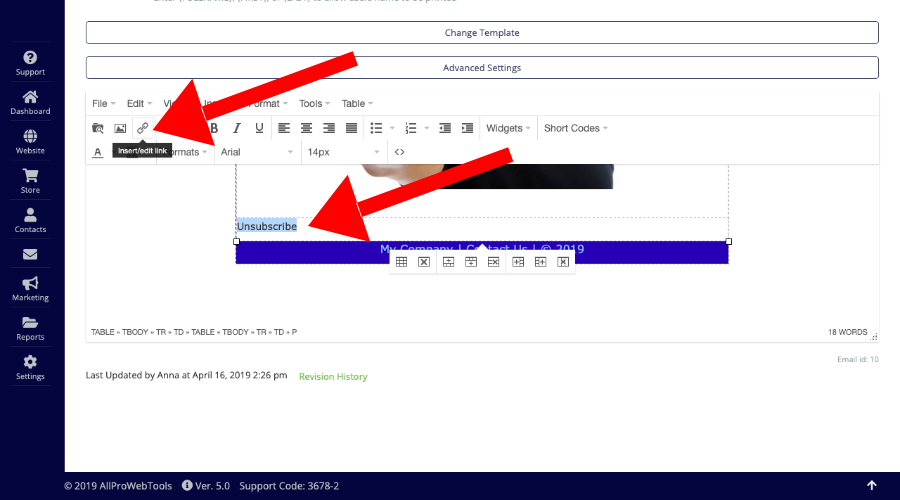Click the delete row icon
The height and width of the screenshot is (500, 900).
pos(493,262)
